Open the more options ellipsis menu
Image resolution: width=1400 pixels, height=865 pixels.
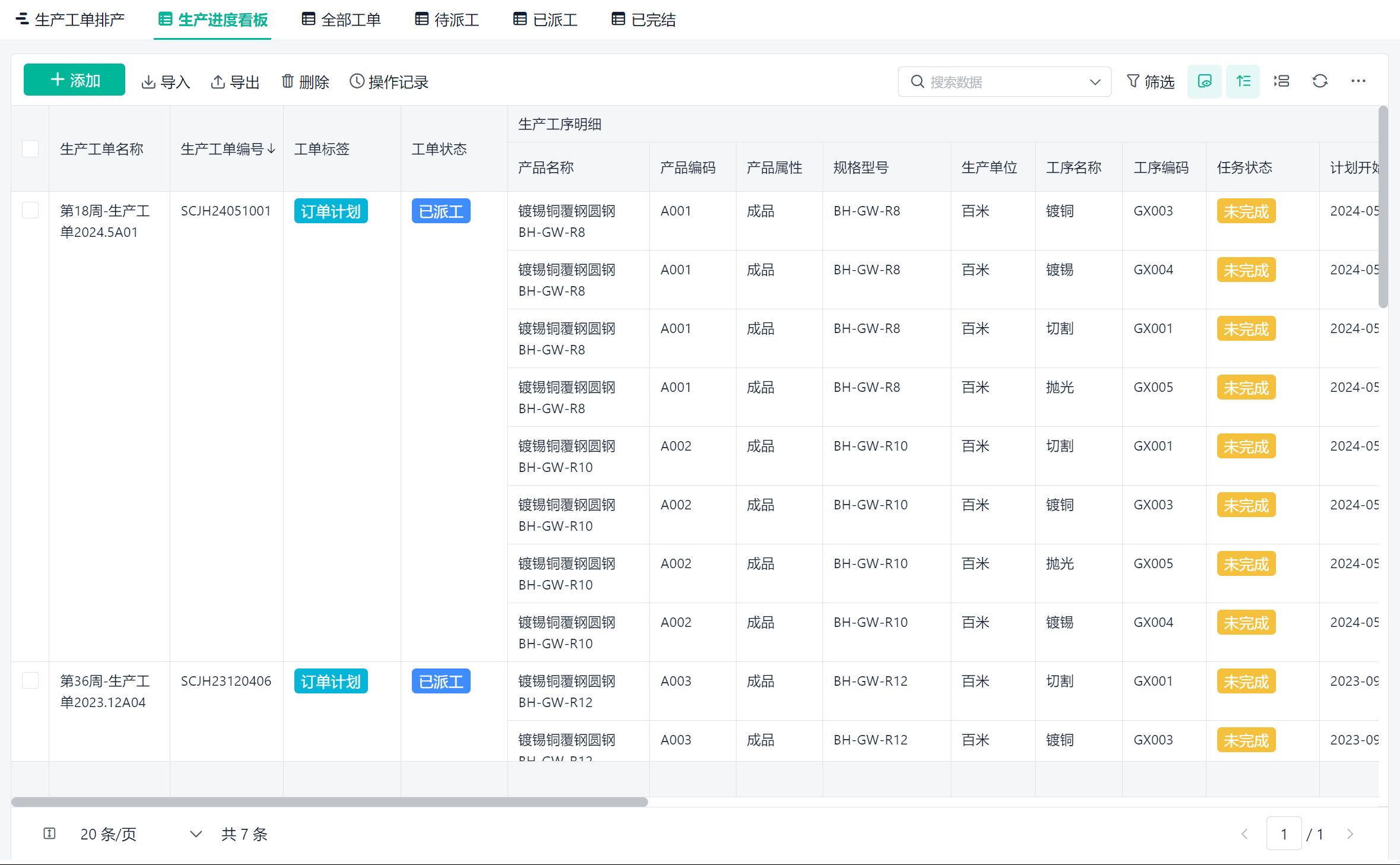(1358, 81)
